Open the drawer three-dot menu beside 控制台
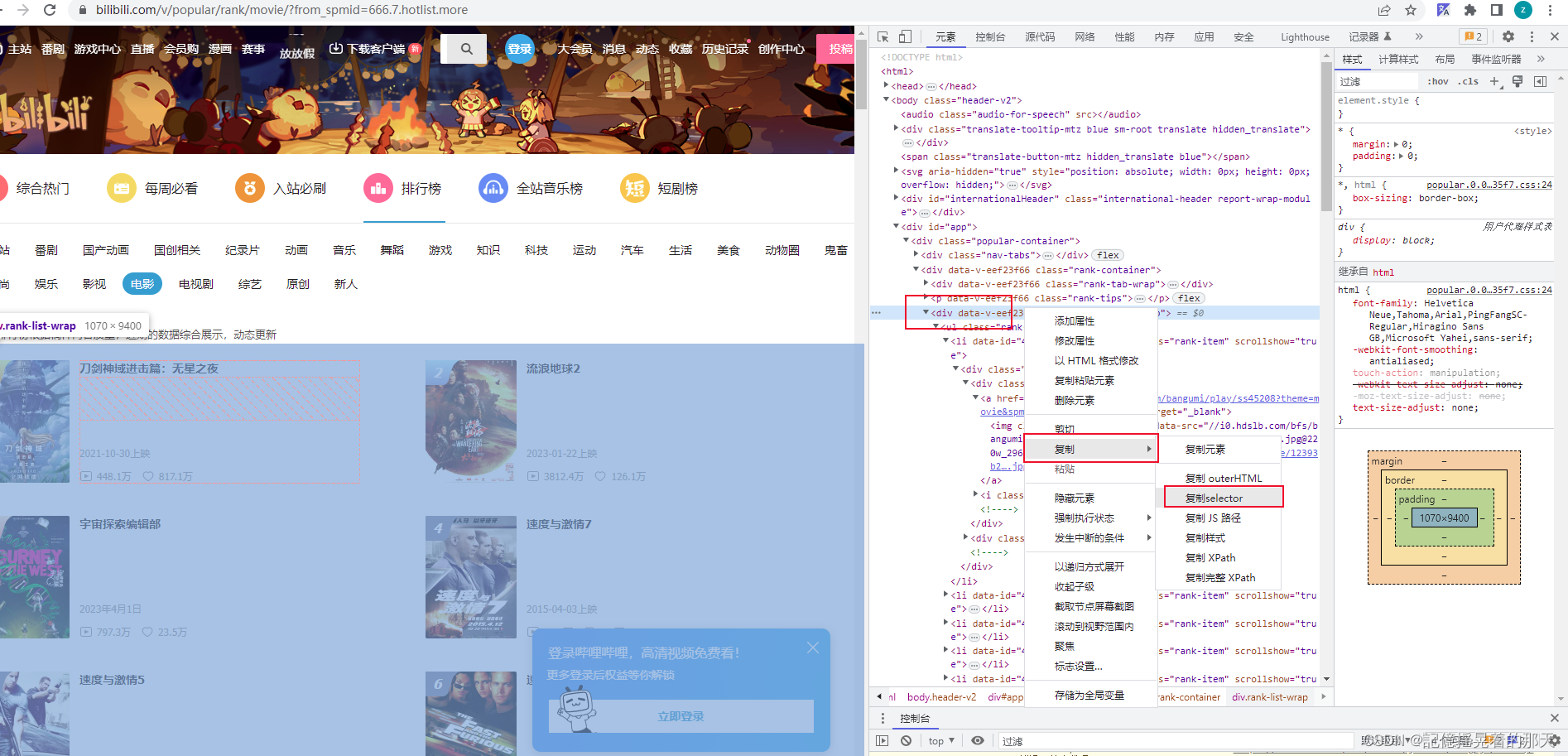Viewport: 1568px width, 756px height. [x=883, y=718]
